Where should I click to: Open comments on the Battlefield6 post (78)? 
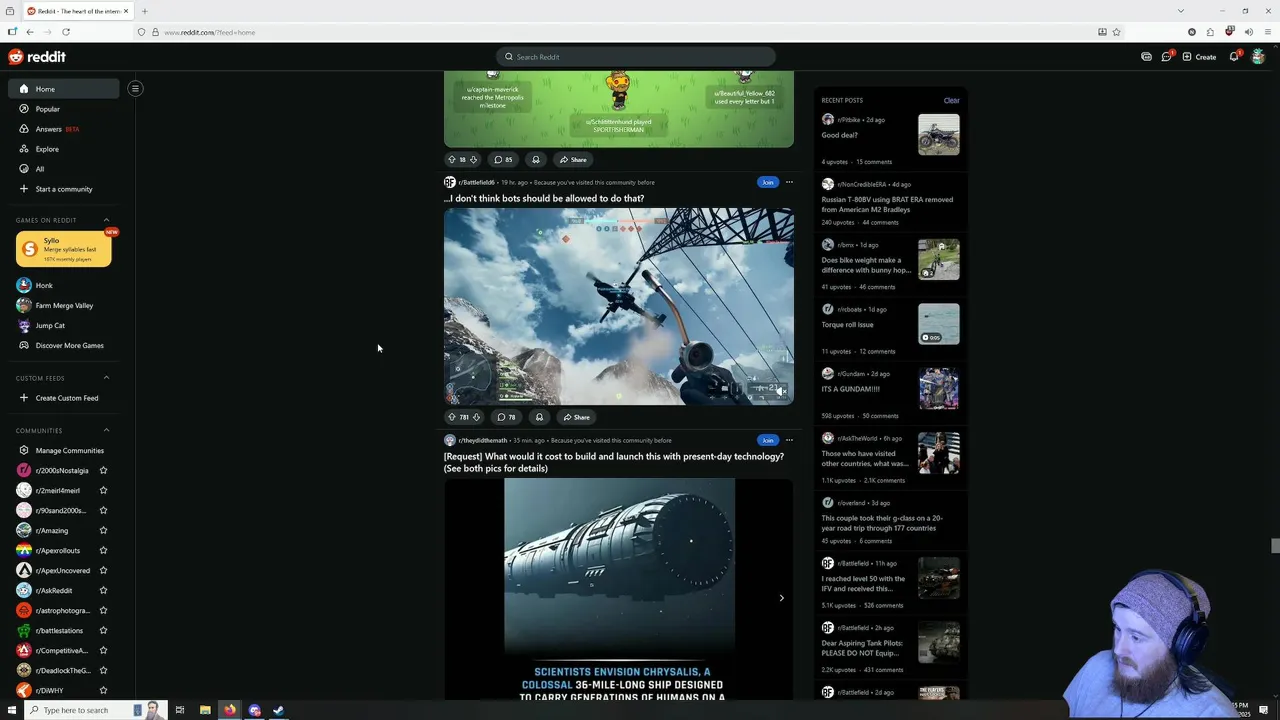click(x=507, y=417)
